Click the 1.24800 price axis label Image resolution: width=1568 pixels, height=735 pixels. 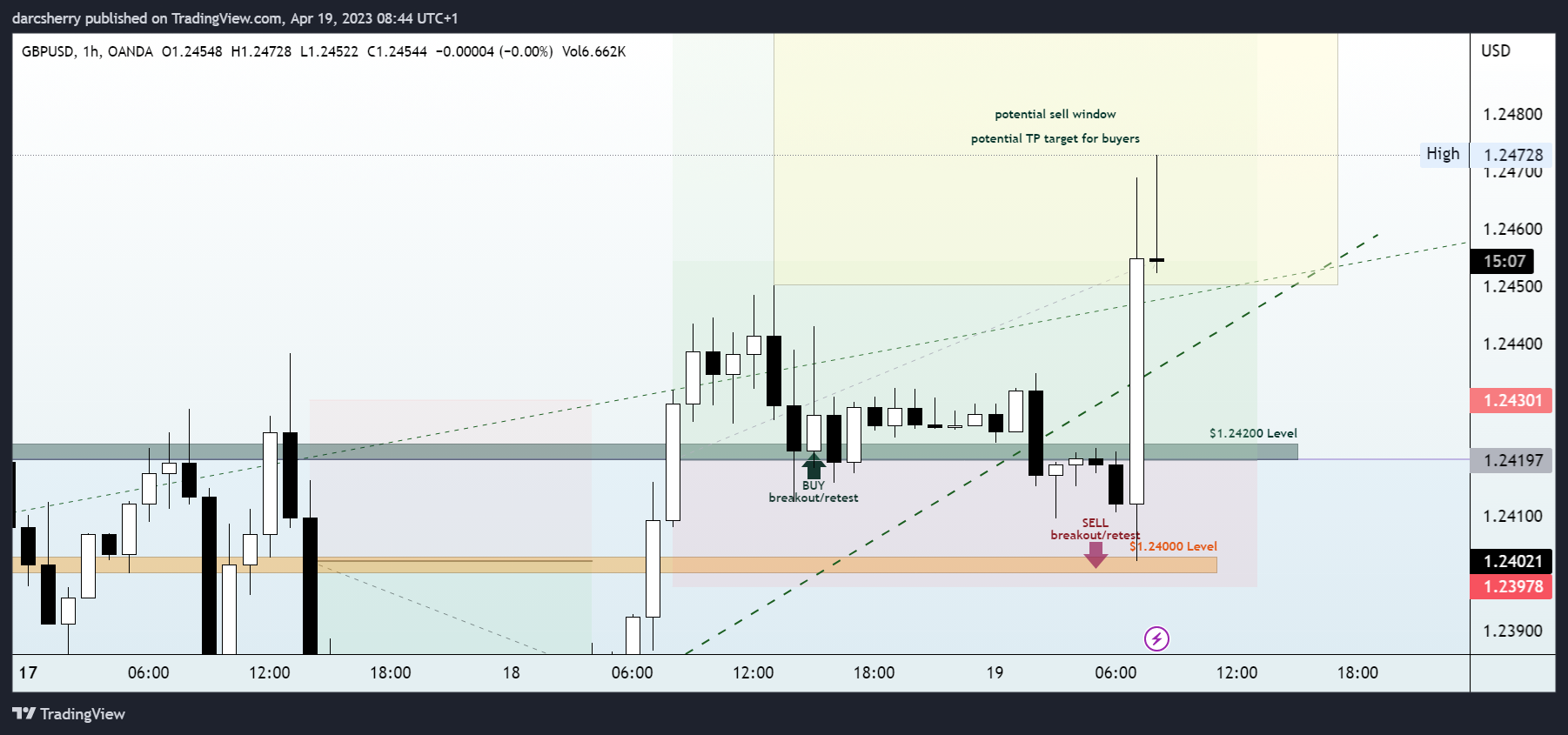(1512, 114)
